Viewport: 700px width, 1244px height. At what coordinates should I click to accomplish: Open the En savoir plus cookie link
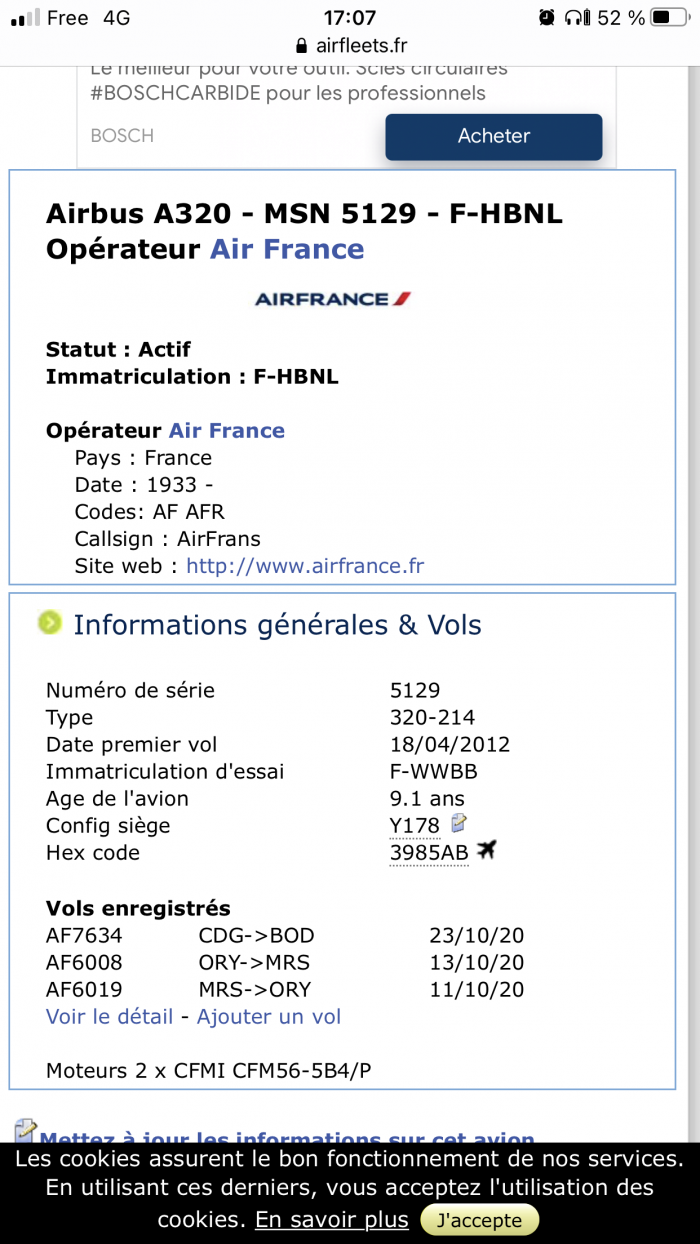(x=332, y=1220)
